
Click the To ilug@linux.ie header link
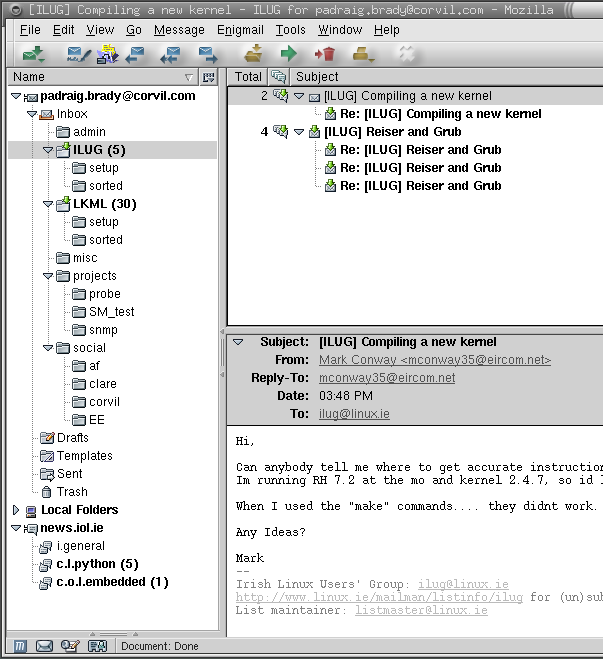point(354,414)
